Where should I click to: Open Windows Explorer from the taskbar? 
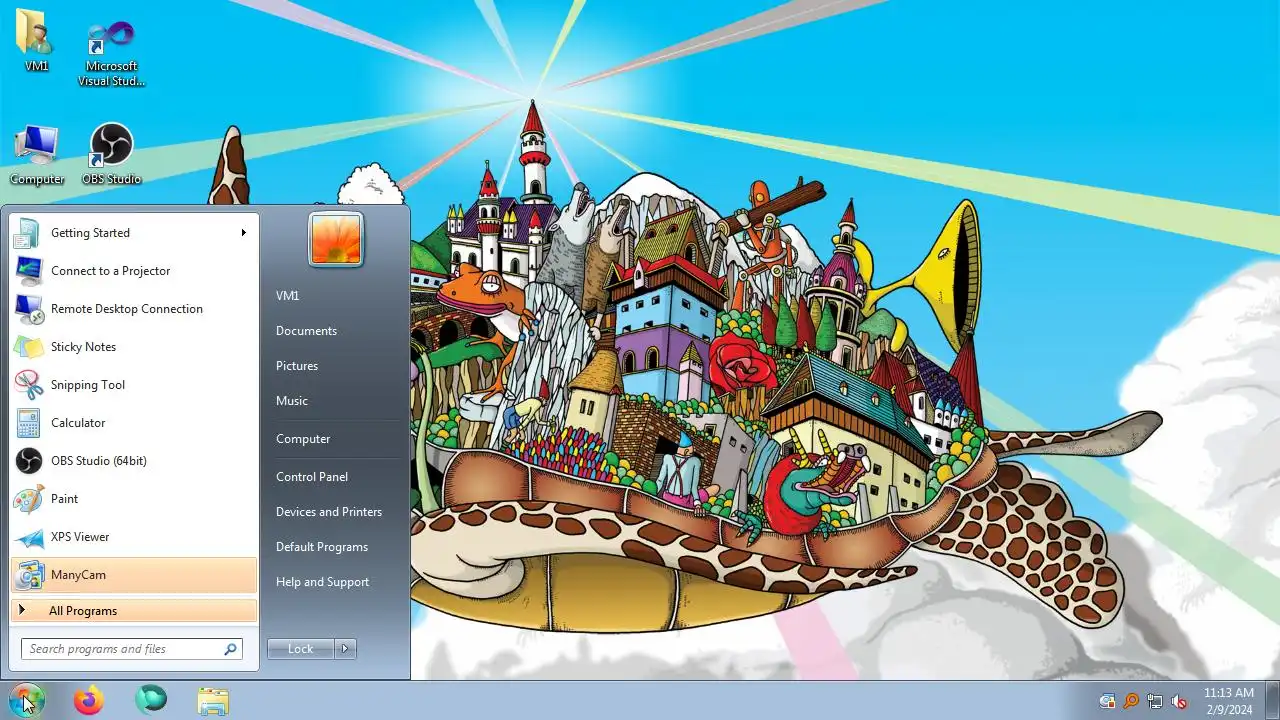[x=213, y=701]
